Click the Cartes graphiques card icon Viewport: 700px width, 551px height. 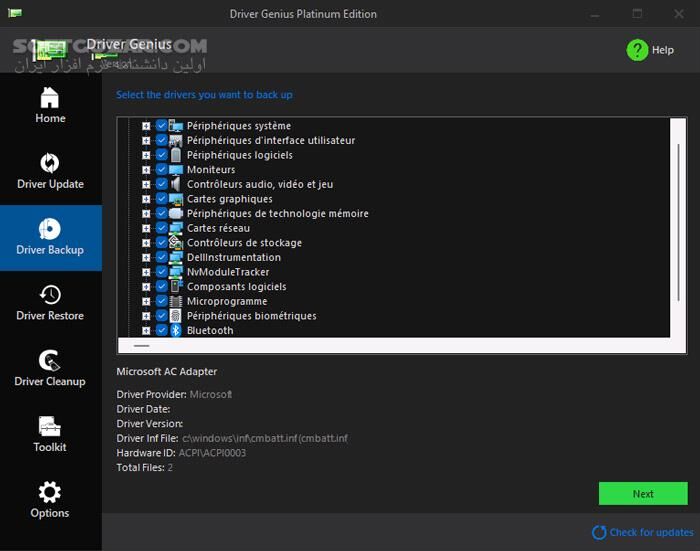[175, 199]
